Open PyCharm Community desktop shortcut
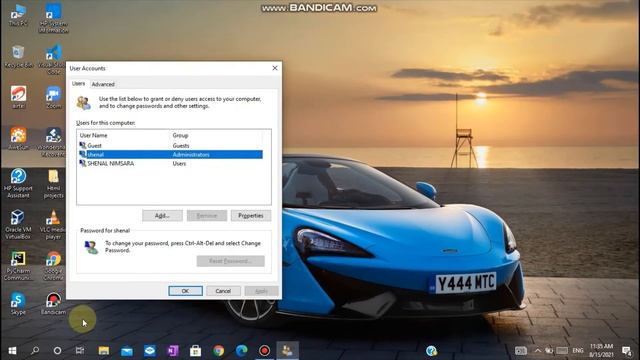 point(18,266)
